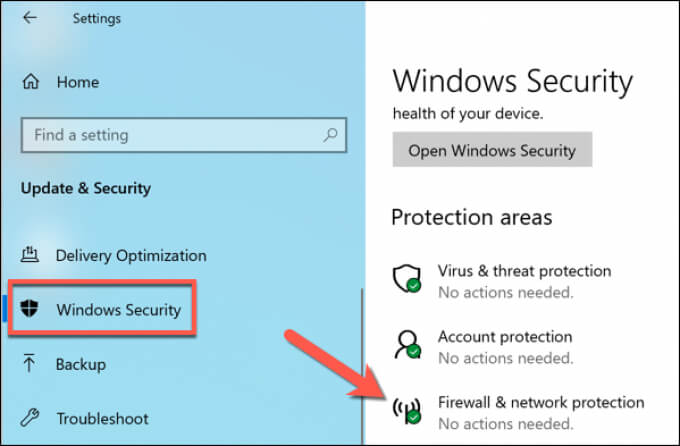Click the Backup upload arrow icon
The image size is (680, 446).
(31, 364)
